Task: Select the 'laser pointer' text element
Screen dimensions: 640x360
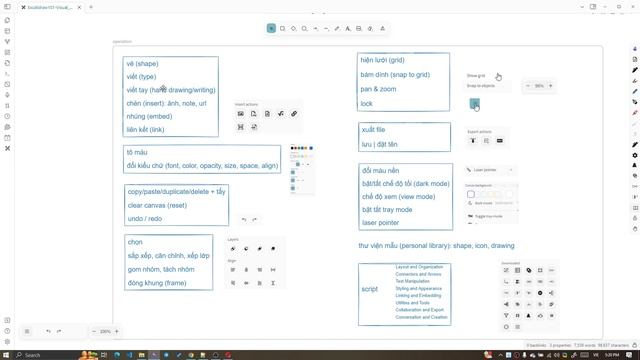Action: [380, 223]
